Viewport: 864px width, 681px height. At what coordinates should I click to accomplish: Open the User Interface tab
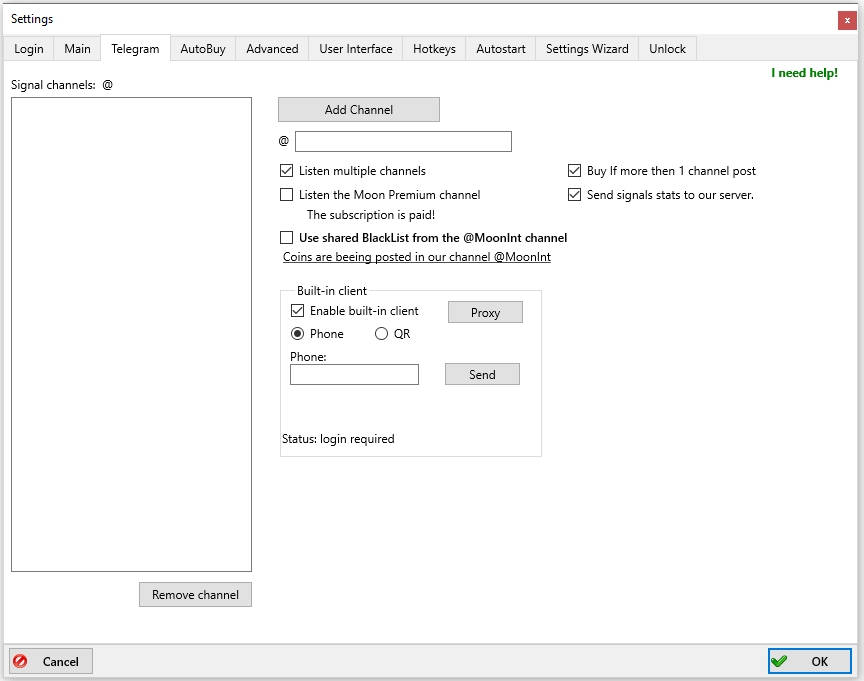point(355,49)
